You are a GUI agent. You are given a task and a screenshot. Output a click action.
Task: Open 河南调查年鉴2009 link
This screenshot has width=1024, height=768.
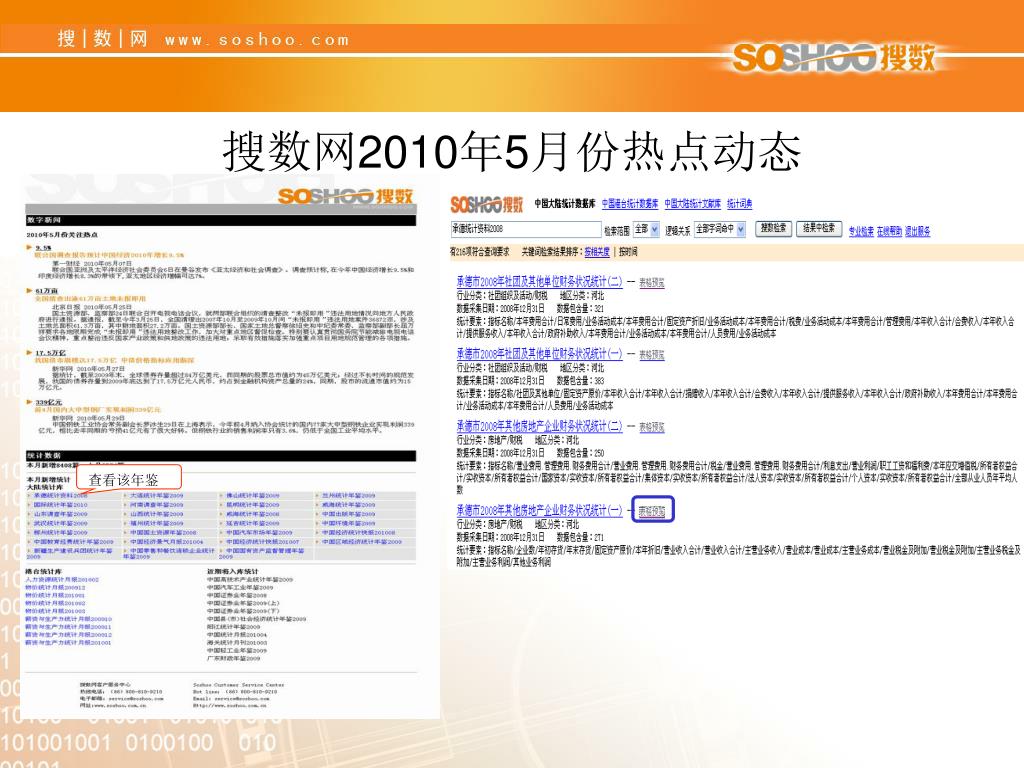(156, 505)
